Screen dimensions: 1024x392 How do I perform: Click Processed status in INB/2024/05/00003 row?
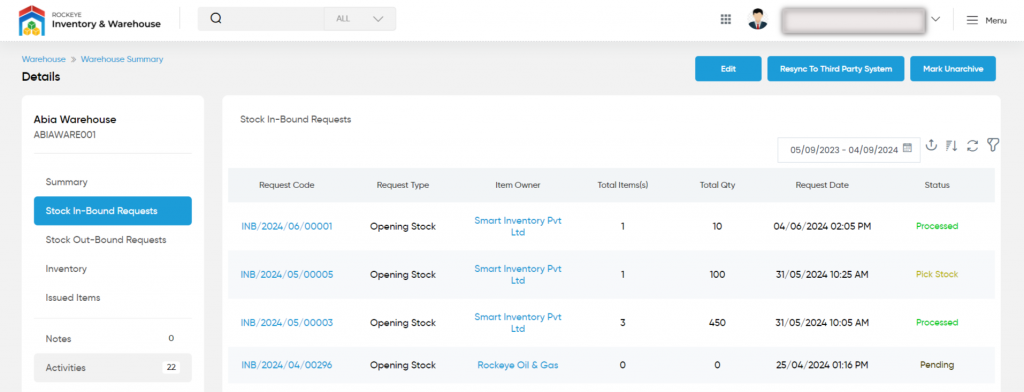[937, 323]
